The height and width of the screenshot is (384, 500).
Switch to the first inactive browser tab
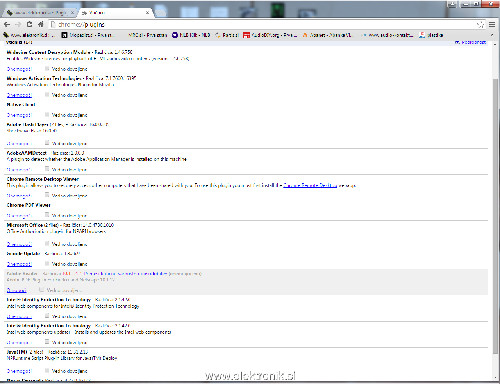pos(39,13)
